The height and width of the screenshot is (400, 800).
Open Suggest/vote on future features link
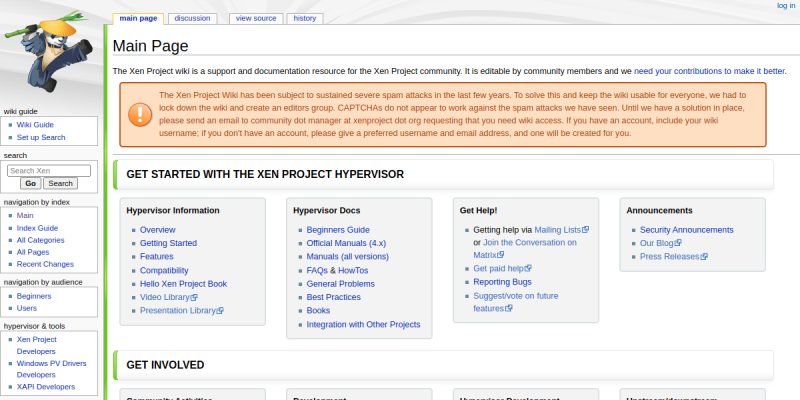pos(516,302)
